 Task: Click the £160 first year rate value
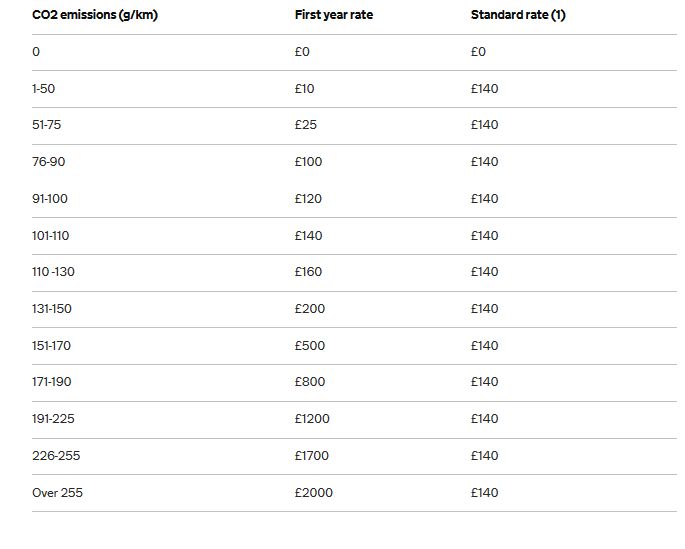click(308, 272)
